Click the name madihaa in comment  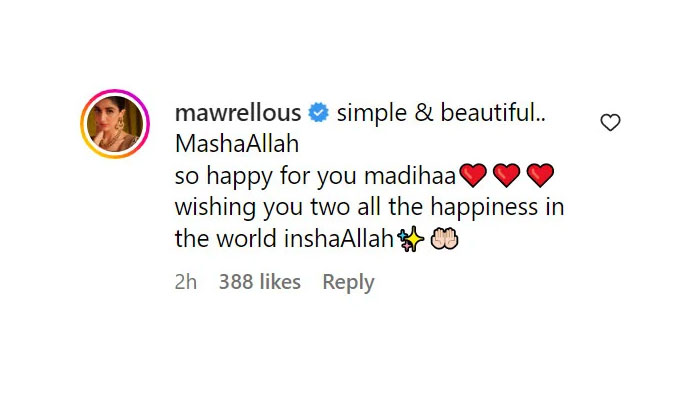point(410,176)
